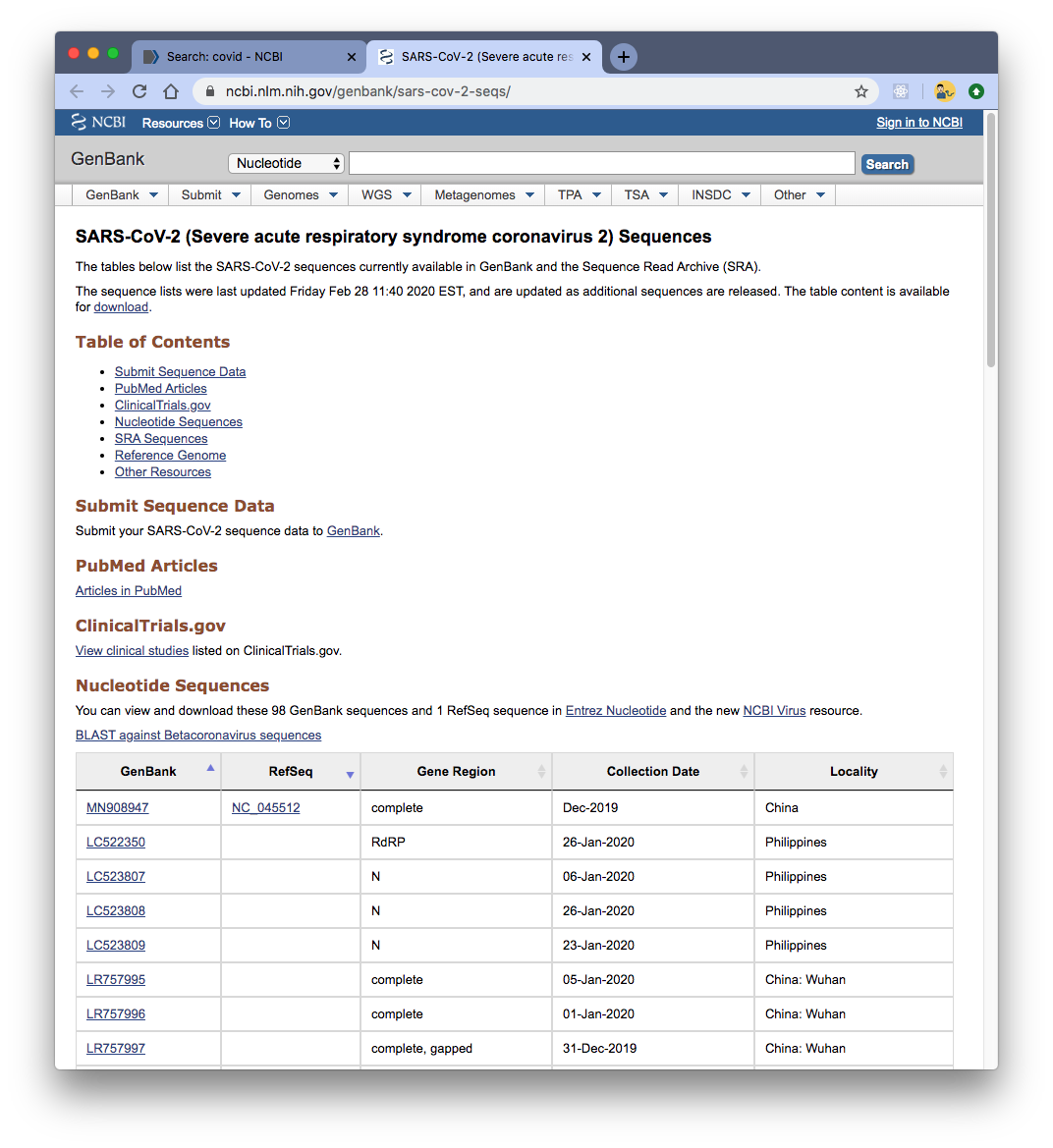The image size is (1053, 1148).
Task: Jump to Reference Genome in contents
Action: pos(170,456)
